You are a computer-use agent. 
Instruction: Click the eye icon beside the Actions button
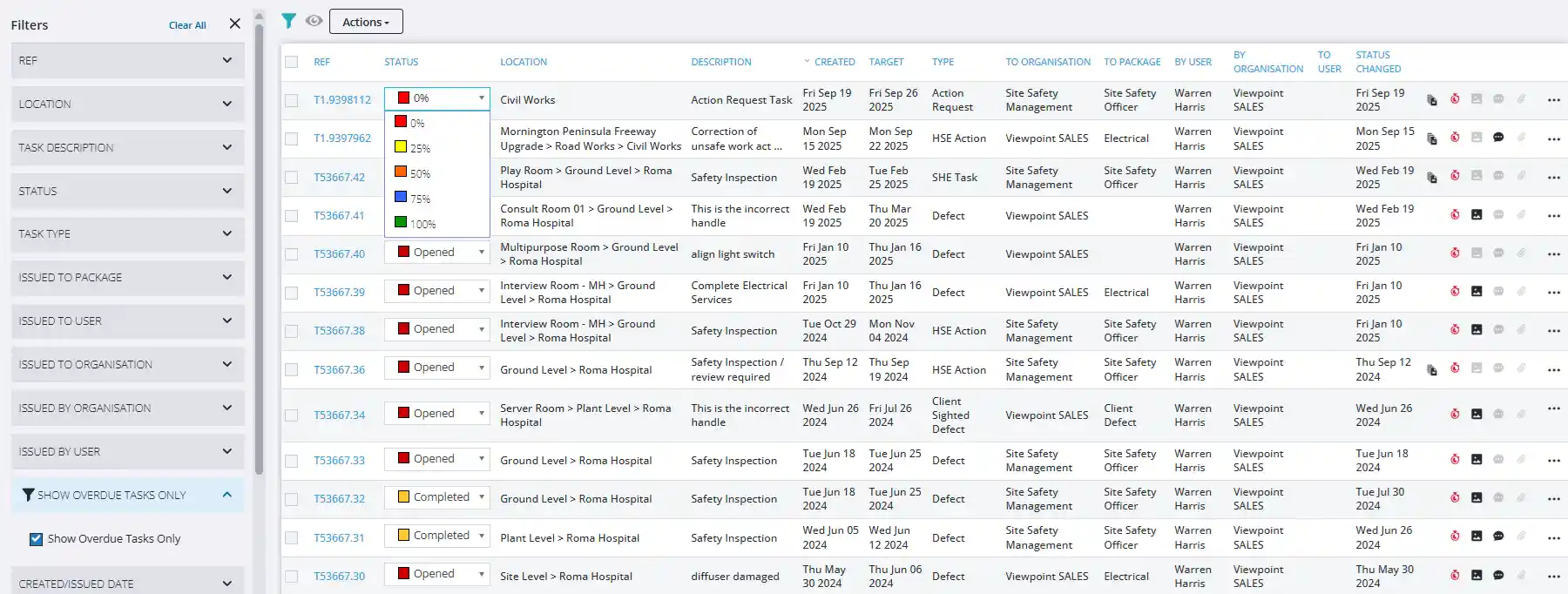pos(314,21)
